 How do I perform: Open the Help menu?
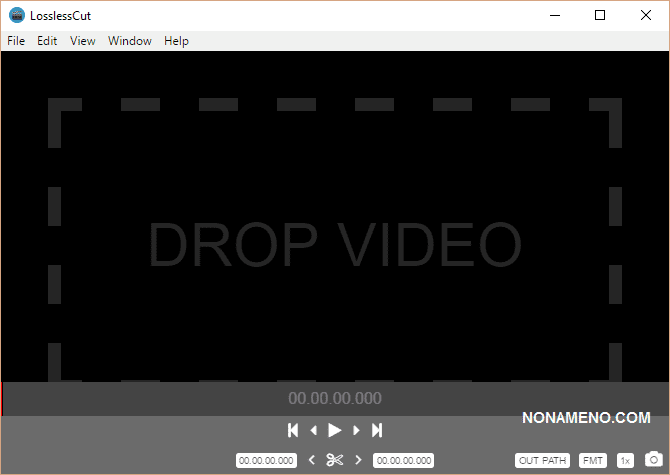(x=176, y=41)
